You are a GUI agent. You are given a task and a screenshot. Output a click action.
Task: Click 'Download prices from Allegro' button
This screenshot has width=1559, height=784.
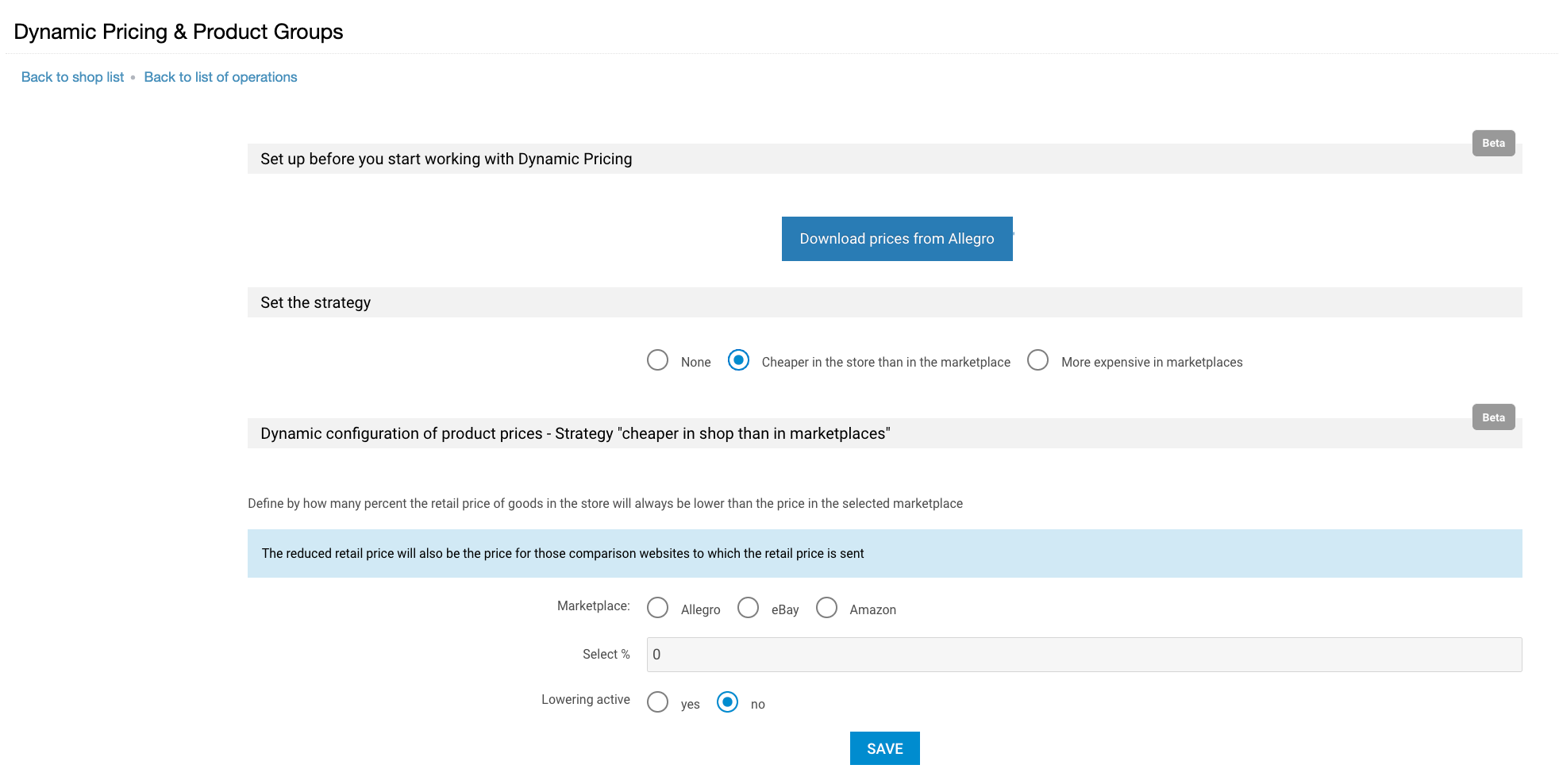(896, 239)
